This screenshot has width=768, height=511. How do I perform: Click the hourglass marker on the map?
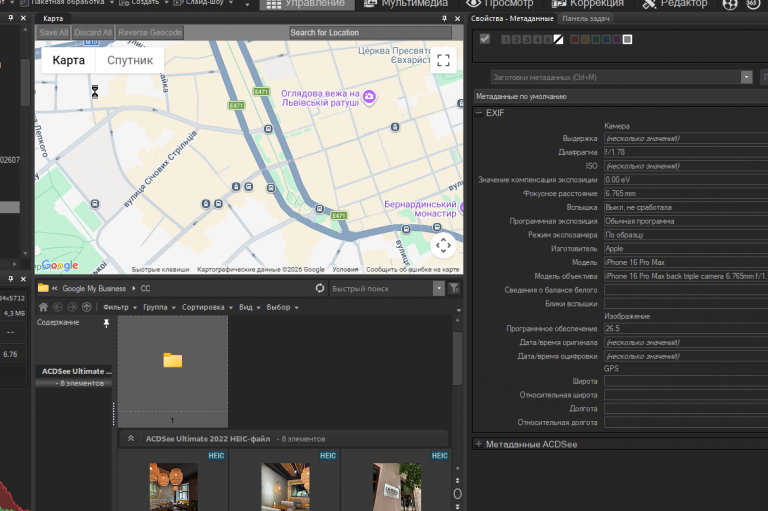click(95, 91)
